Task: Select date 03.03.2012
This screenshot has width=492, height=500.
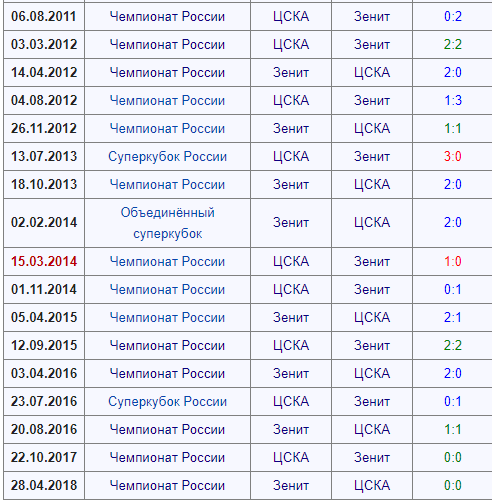Action: click(x=44, y=44)
